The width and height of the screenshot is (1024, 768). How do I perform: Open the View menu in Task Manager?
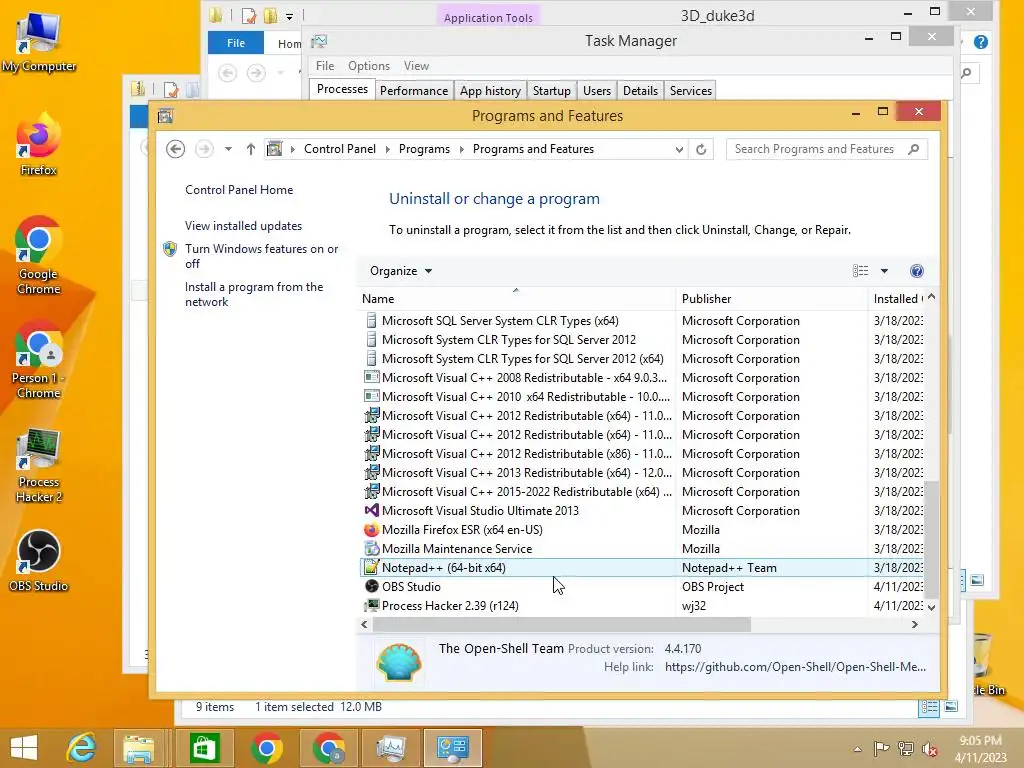point(416,66)
